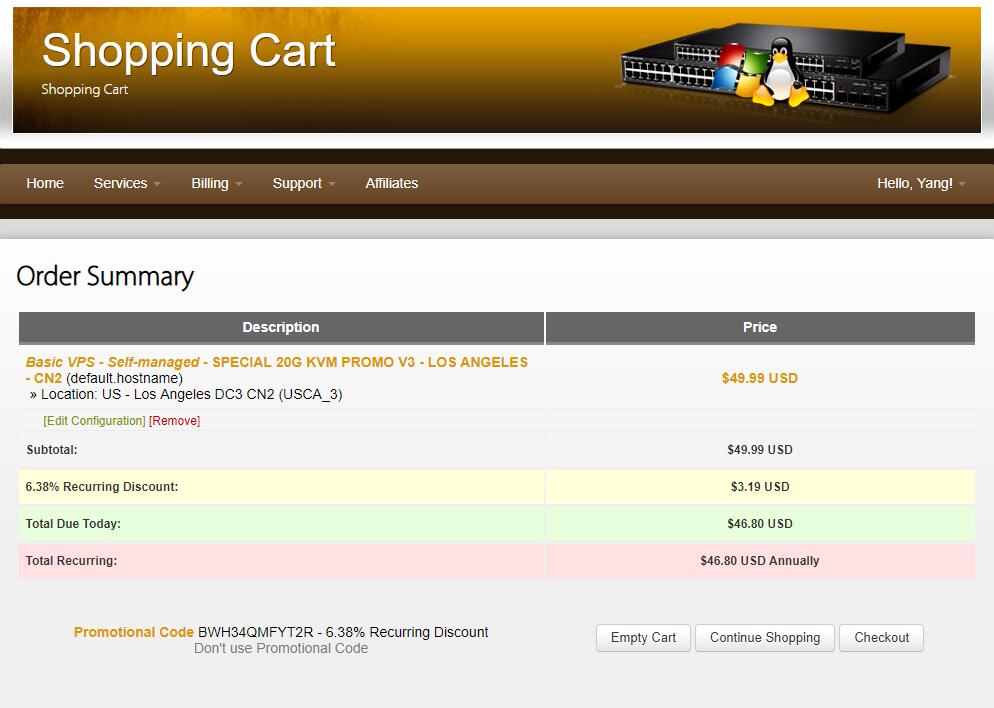The width and height of the screenshot is (994, 708).
Task: Click the Description column header
Action: coord(281,327)
